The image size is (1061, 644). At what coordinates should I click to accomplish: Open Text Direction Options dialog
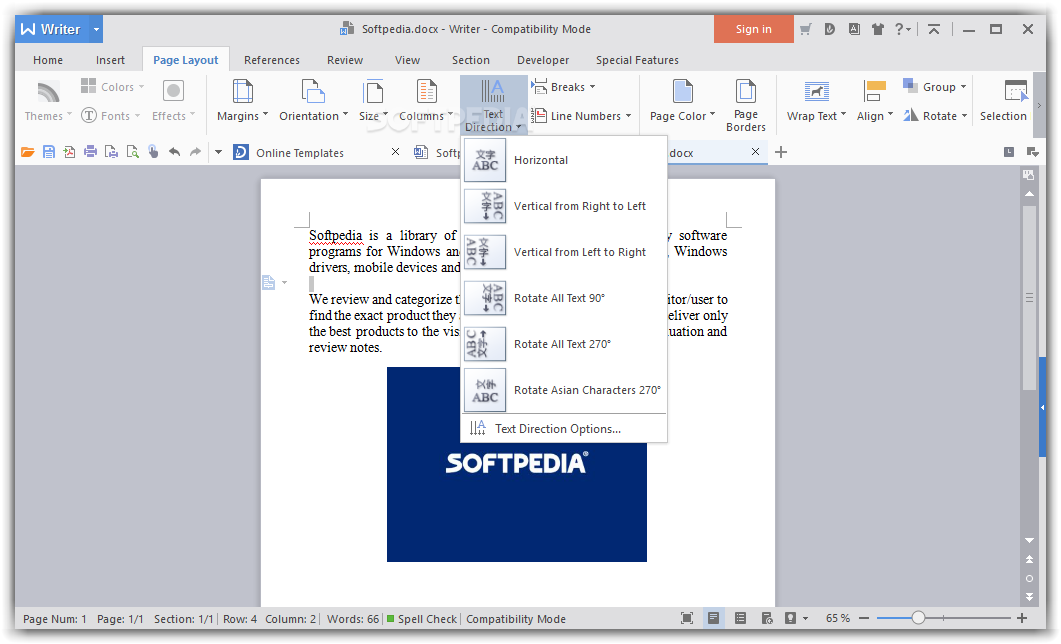[564, 429]
